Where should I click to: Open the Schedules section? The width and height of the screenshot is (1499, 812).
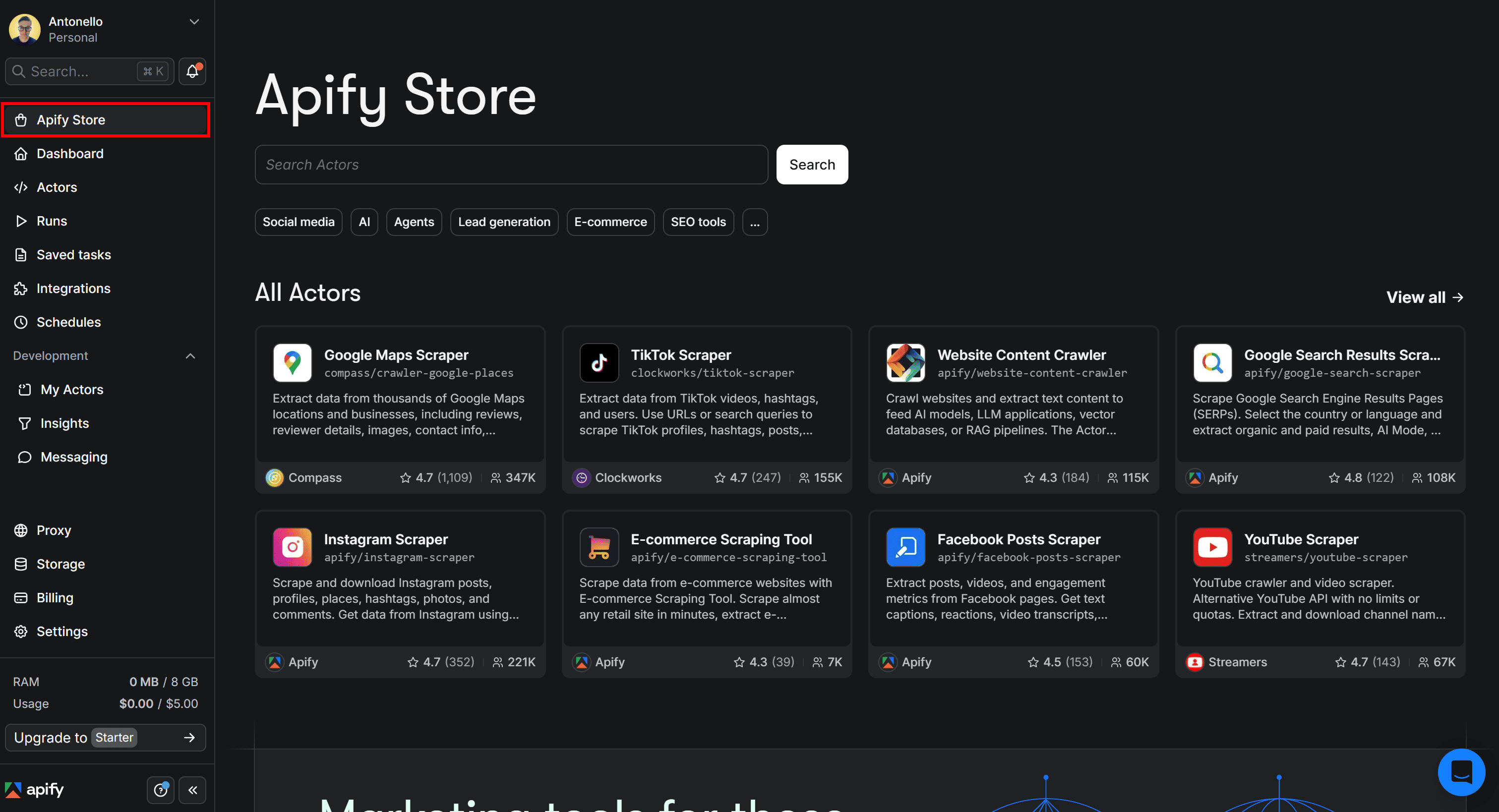pyautogui.click(x=68, y=322)
